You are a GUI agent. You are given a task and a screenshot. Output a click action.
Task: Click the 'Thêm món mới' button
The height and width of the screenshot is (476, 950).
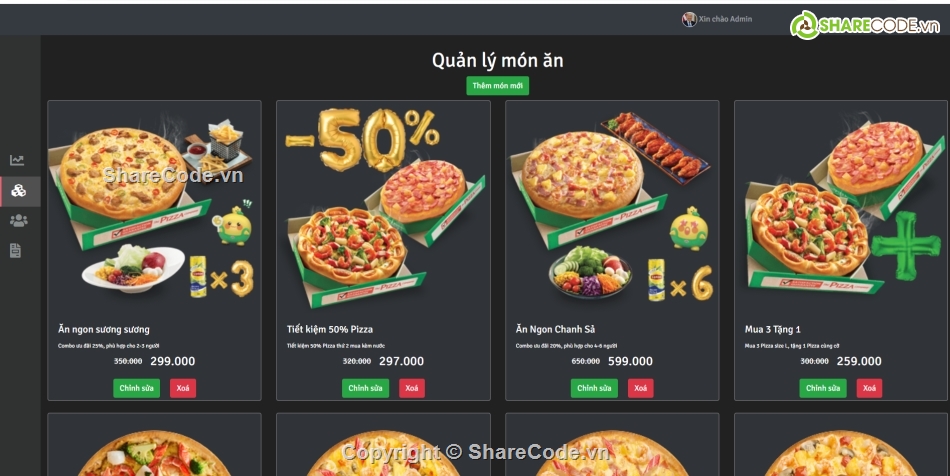coord(497,85)
